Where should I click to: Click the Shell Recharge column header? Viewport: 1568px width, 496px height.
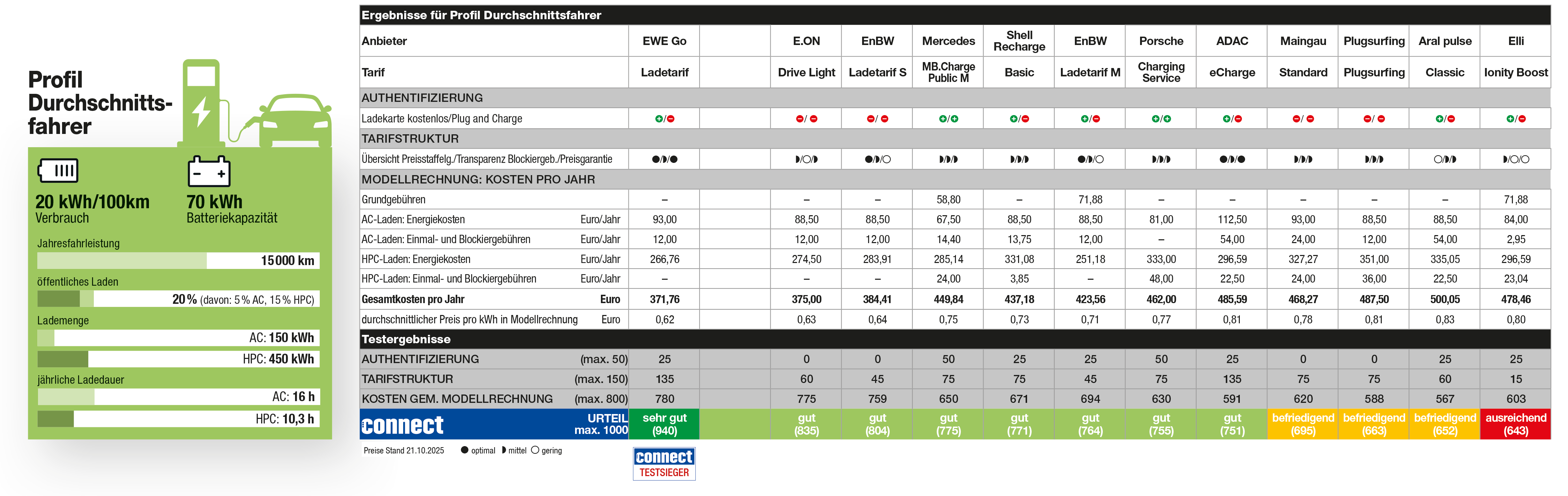[x=1019, y=41]
